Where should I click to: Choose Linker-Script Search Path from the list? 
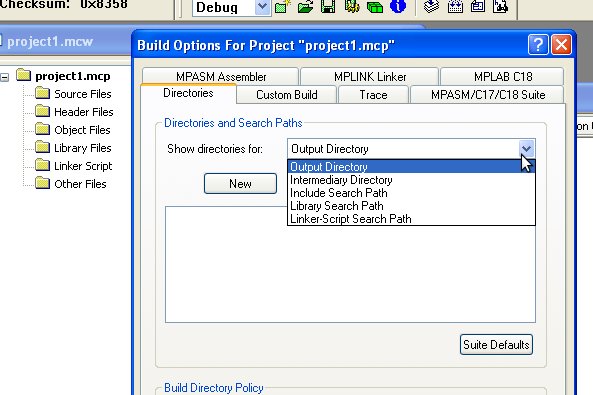411,219
